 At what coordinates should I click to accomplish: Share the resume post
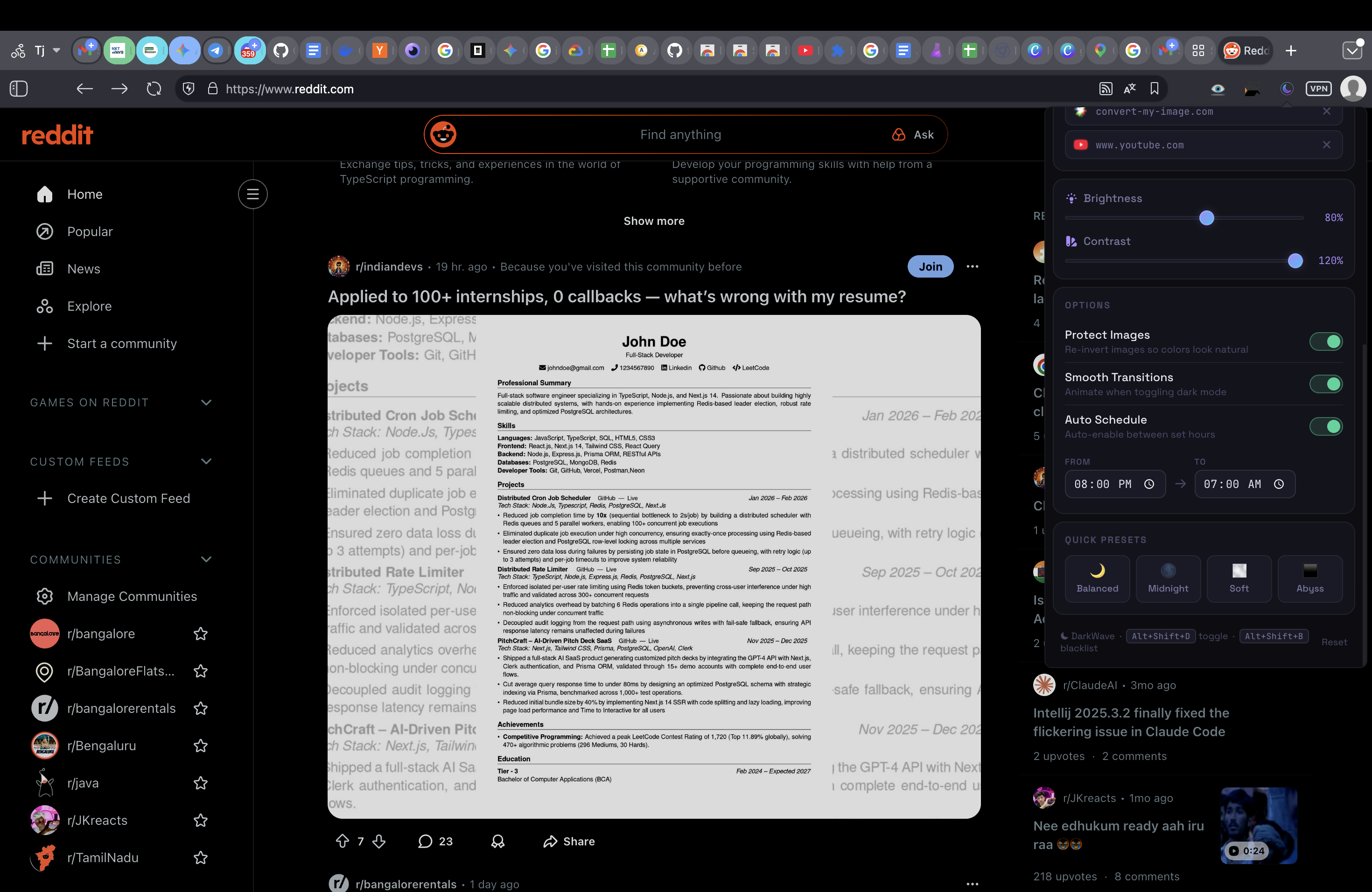568,841
